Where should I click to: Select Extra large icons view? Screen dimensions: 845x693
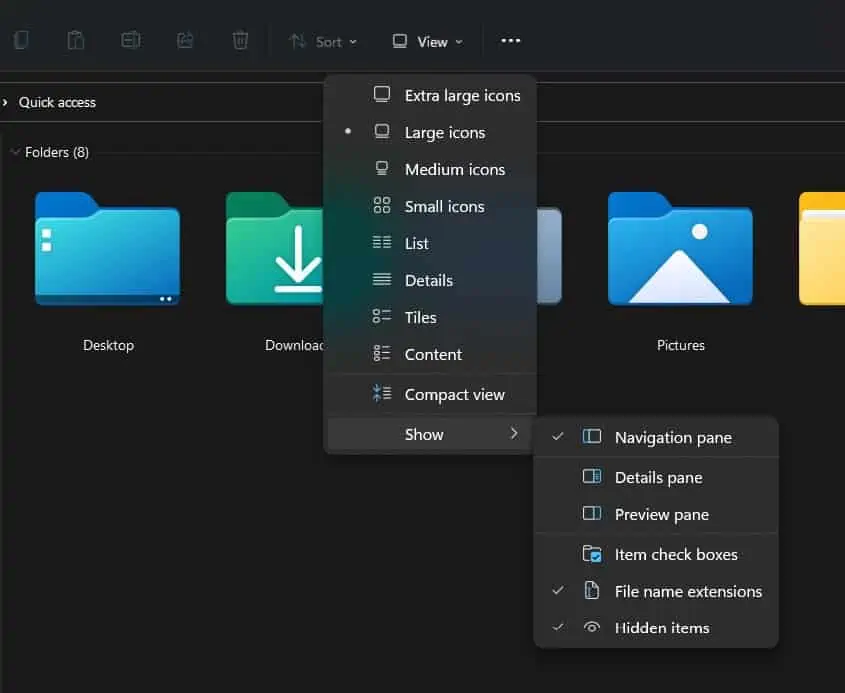click(x=461, y=96)
